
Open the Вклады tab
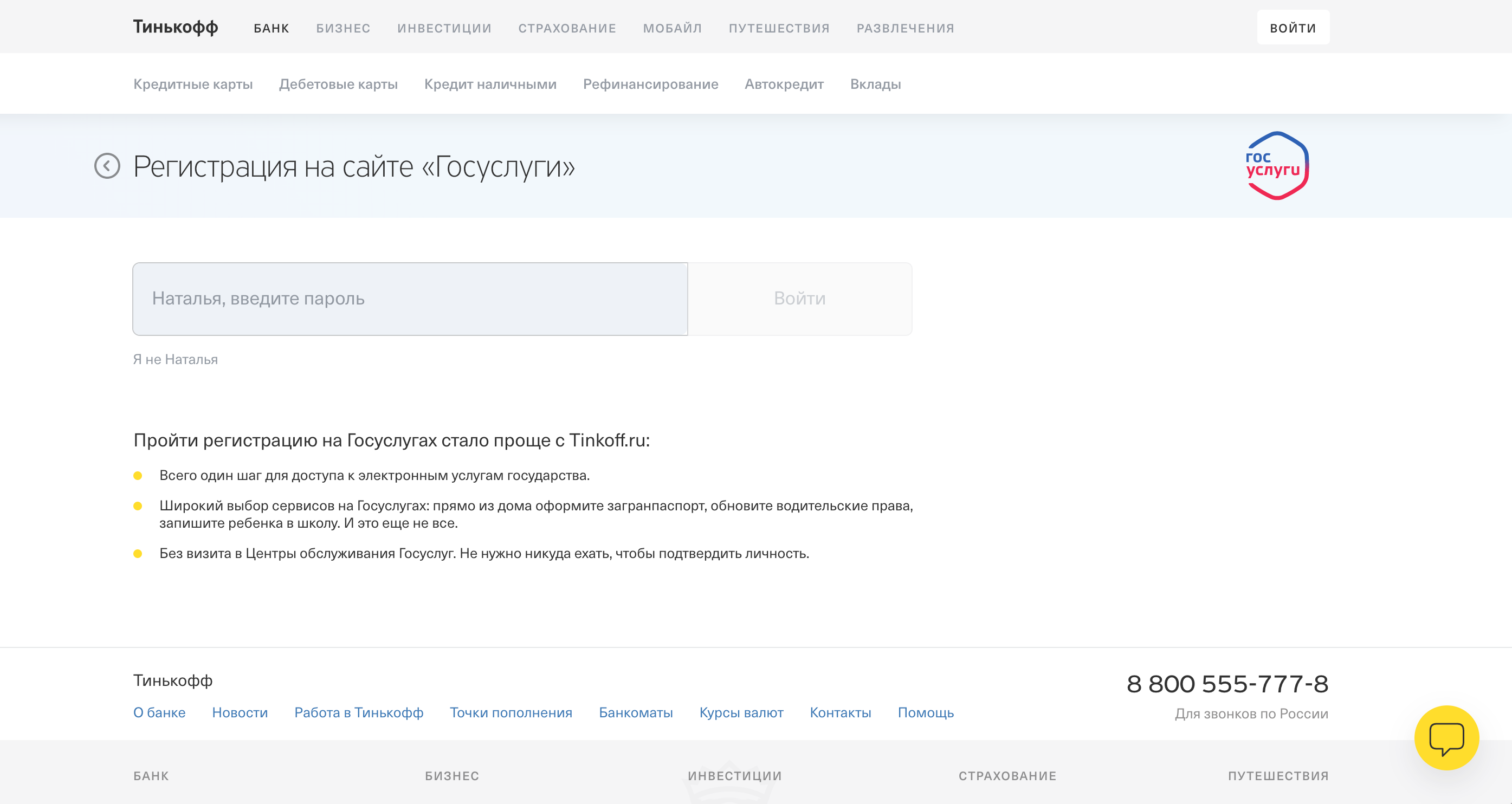pos(875,84)
